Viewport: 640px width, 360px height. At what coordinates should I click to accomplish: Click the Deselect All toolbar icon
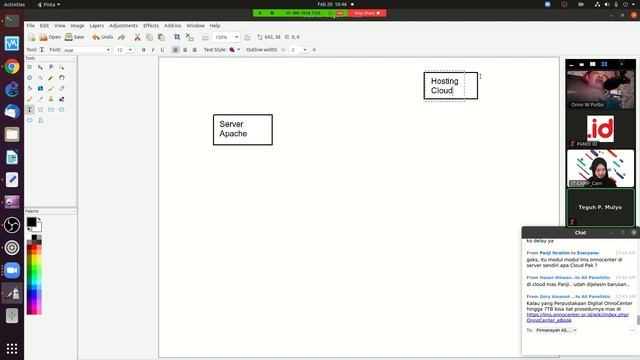tap(189, 37)
